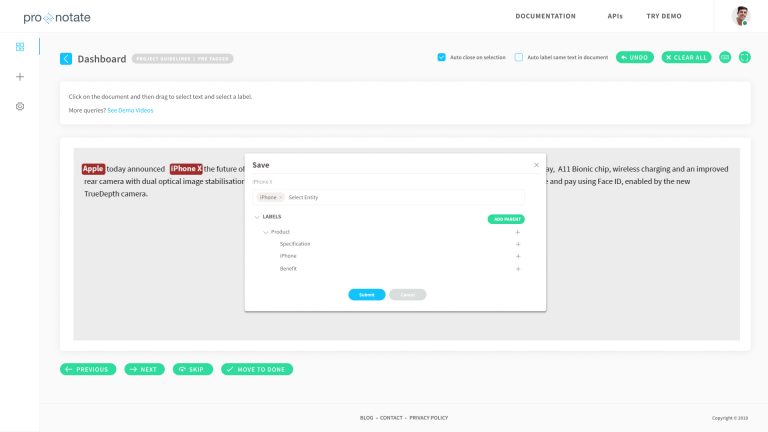768x432 pixels.
Task: Open the CONTACT footer link
Action: [x=391, y=418]
